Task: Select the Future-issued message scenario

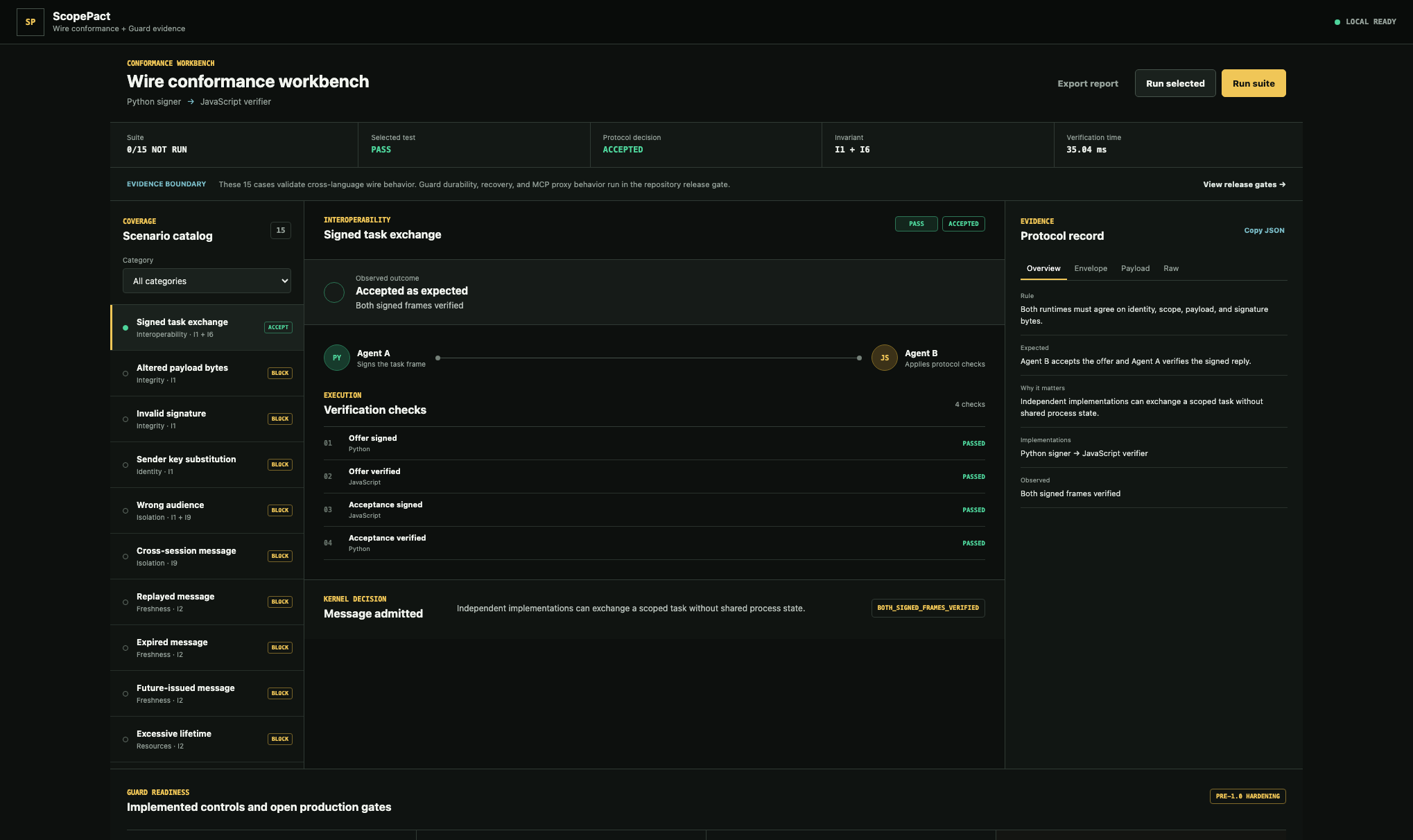Action: [x=207, y=693]
